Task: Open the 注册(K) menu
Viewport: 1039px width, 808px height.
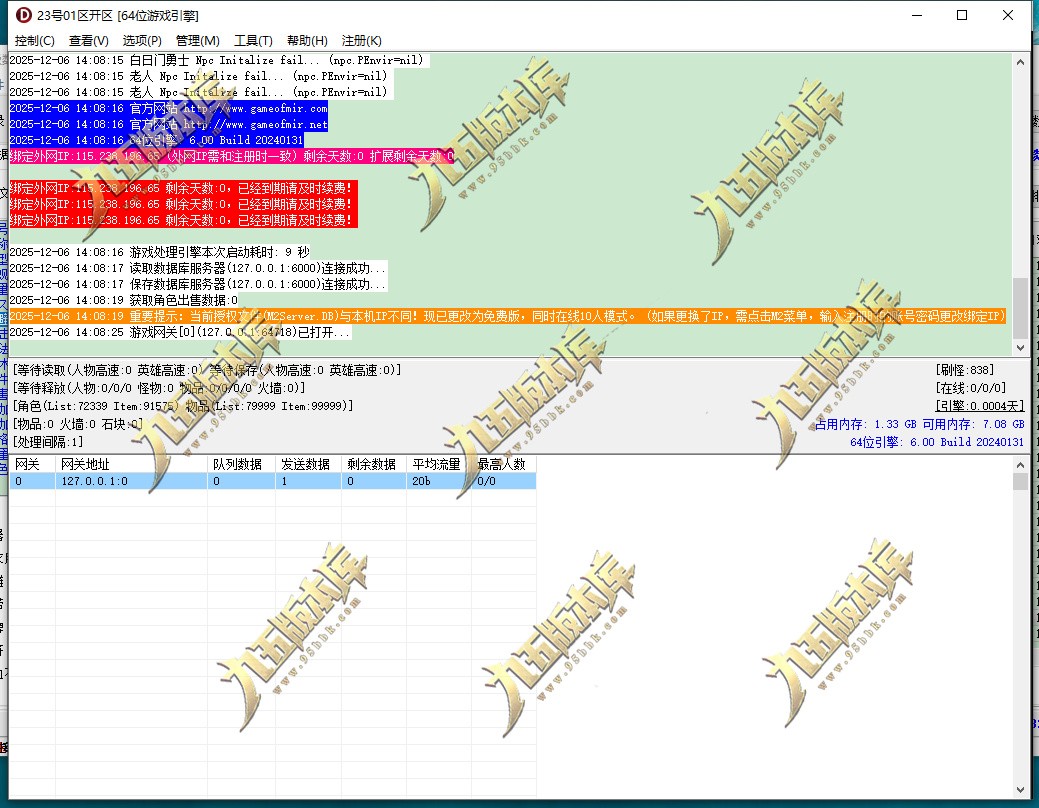Action: coord(361,40)
